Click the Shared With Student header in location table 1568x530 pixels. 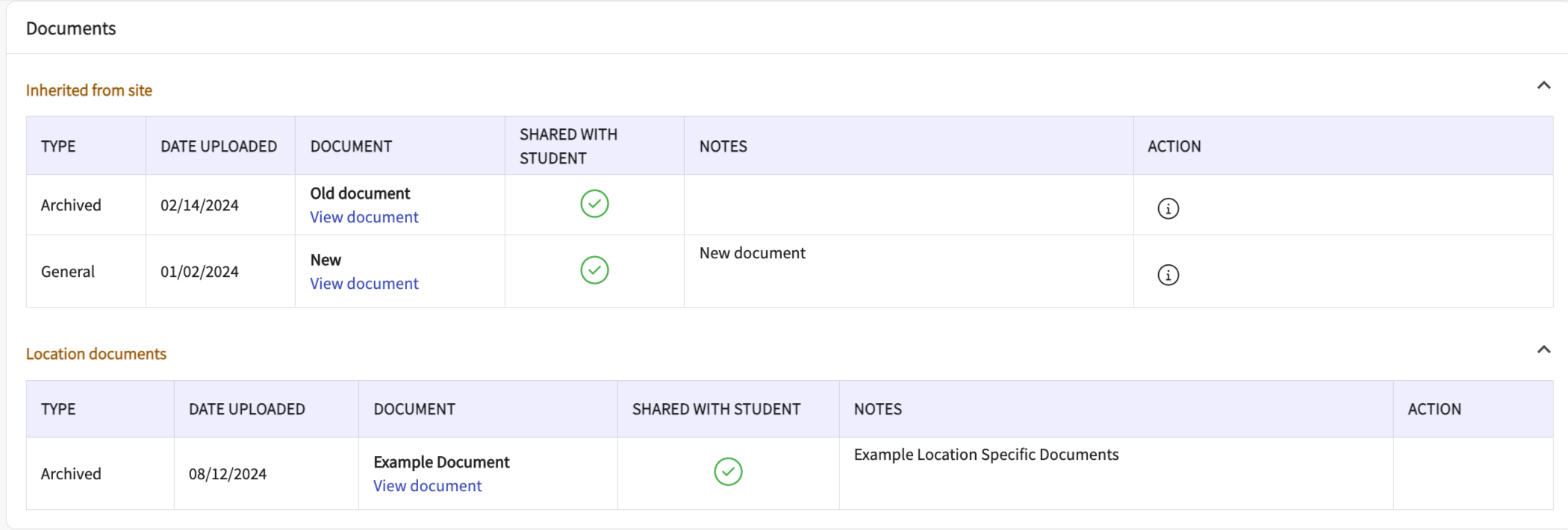coord(716,409)
